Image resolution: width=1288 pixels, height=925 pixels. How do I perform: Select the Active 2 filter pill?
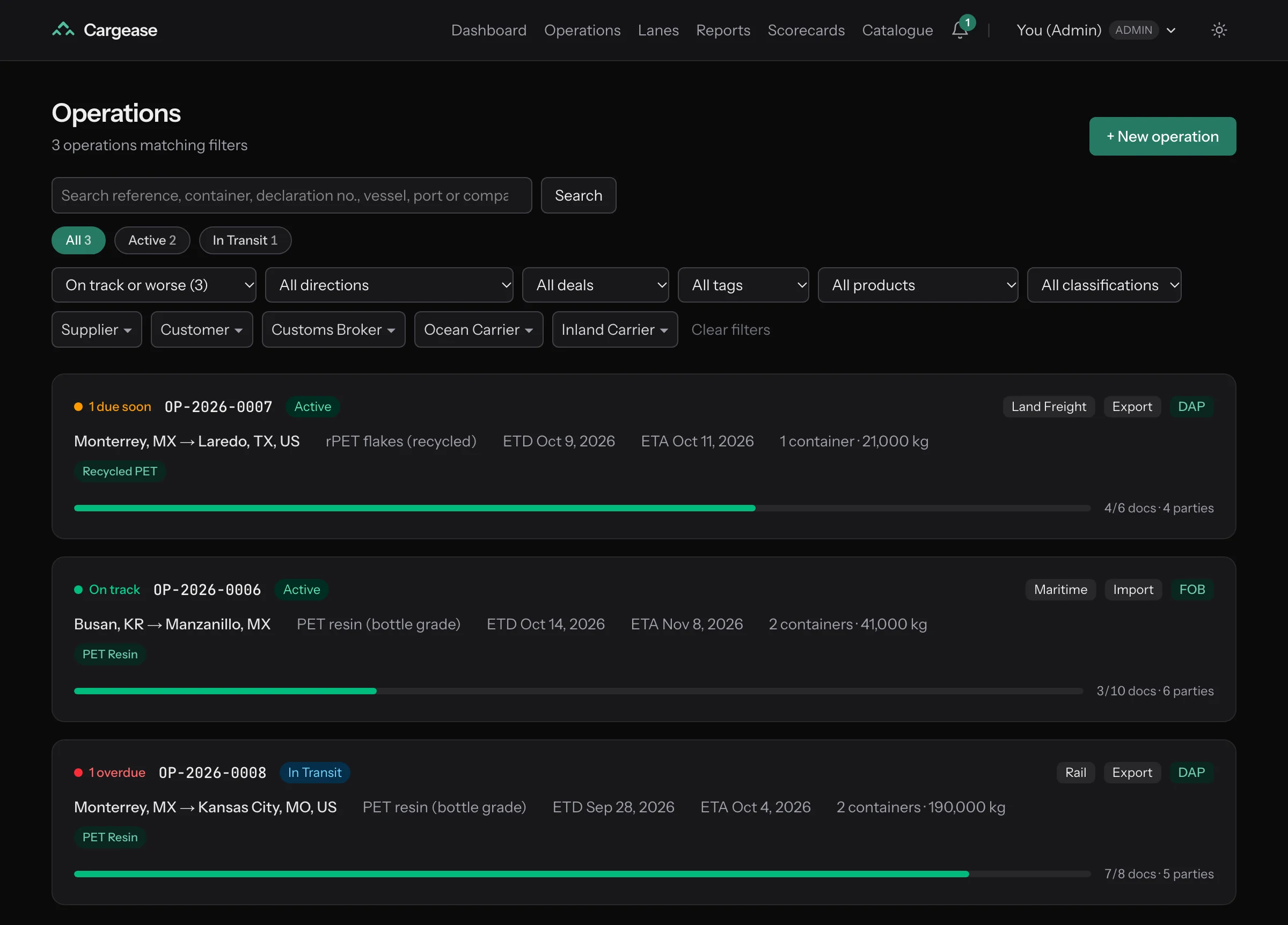152,240
